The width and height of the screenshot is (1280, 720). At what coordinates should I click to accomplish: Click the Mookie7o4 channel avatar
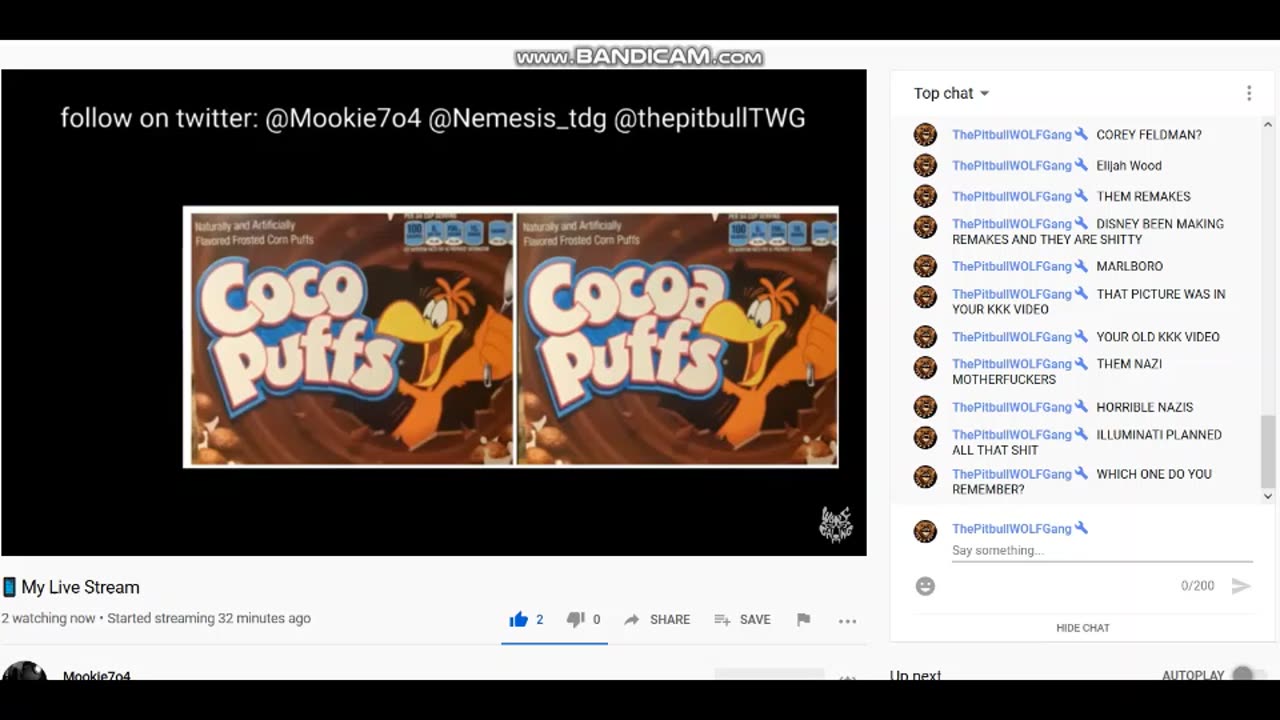pos(25,672)
